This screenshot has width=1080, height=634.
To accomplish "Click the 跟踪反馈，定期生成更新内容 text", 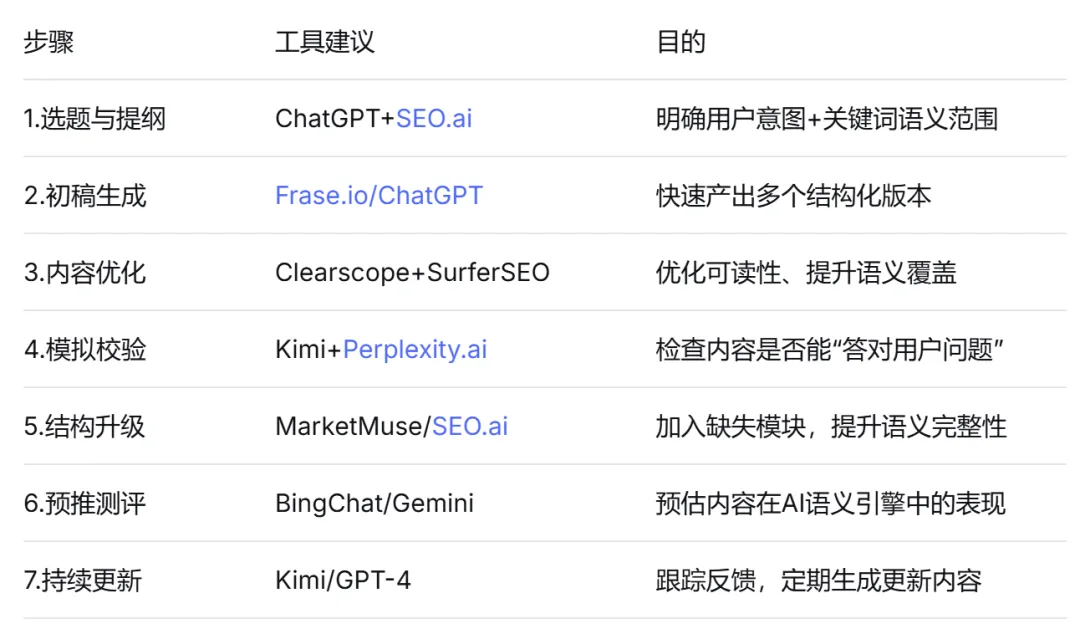I will [x=818, y=580].
